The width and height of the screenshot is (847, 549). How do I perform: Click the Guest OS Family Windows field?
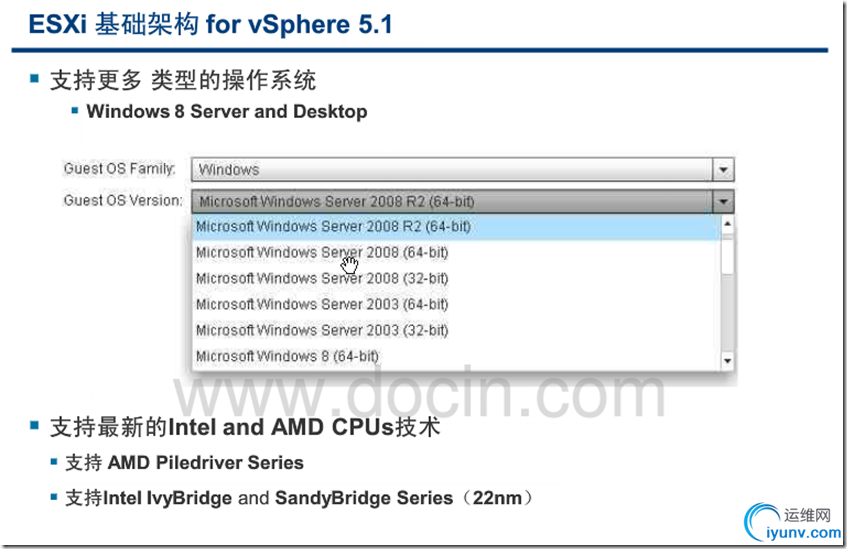click(452, 170)
